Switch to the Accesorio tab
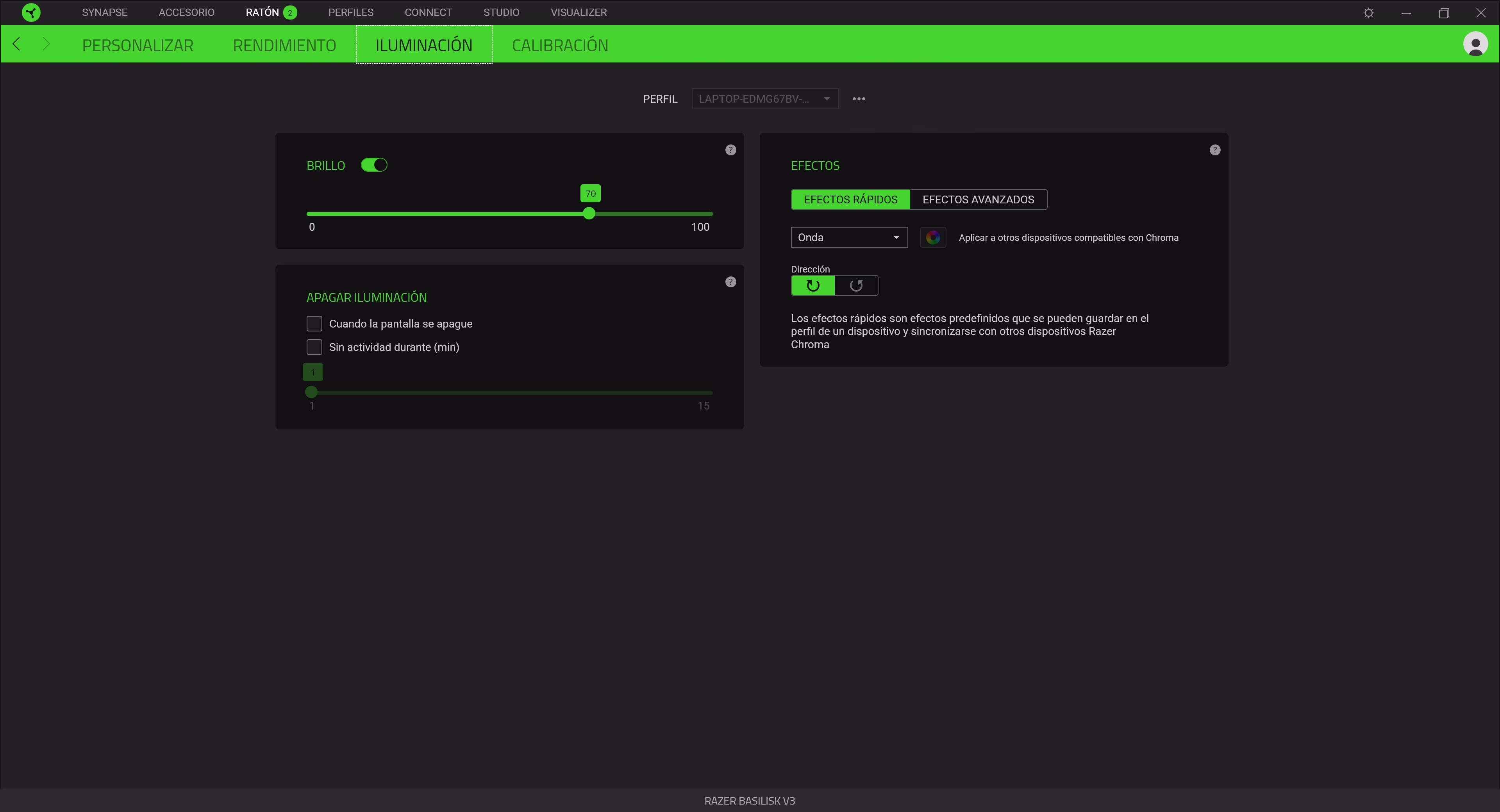Screen dimensions: 1500x812 tap(186, 12)
